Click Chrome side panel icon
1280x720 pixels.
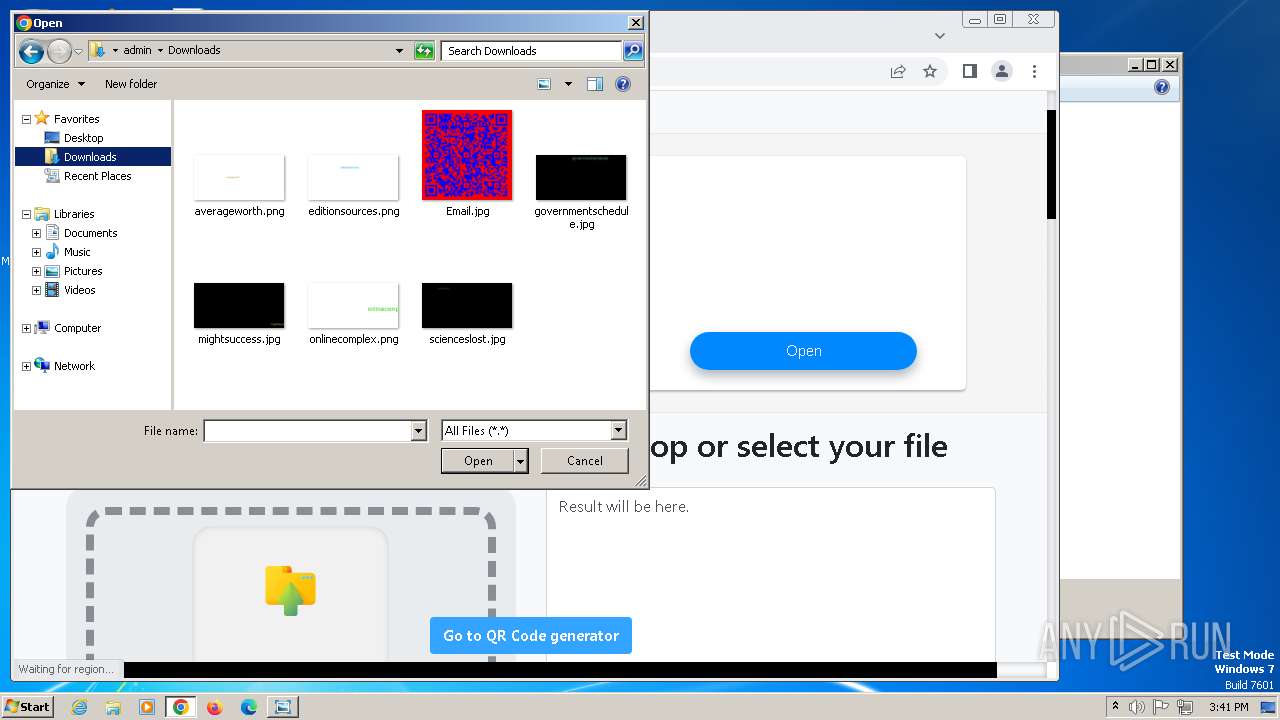(x=969, y=71)
